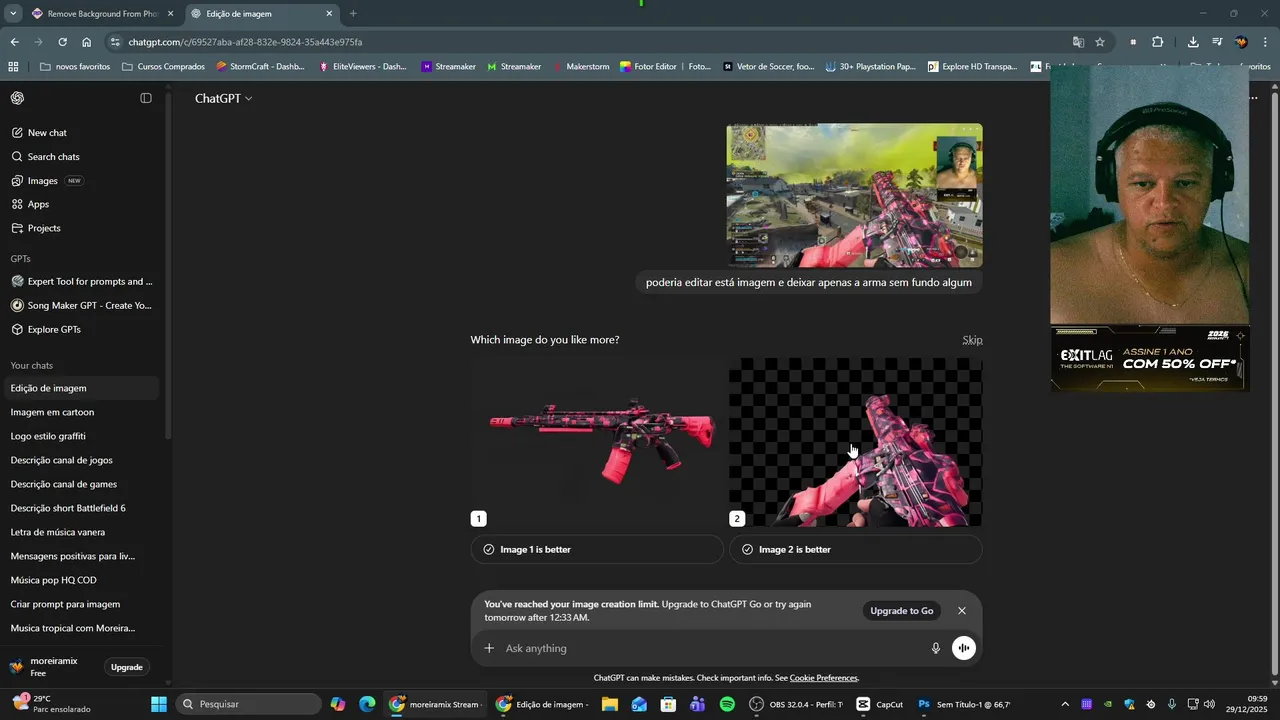Click the sidebar Upgrade button

(127, 667)
